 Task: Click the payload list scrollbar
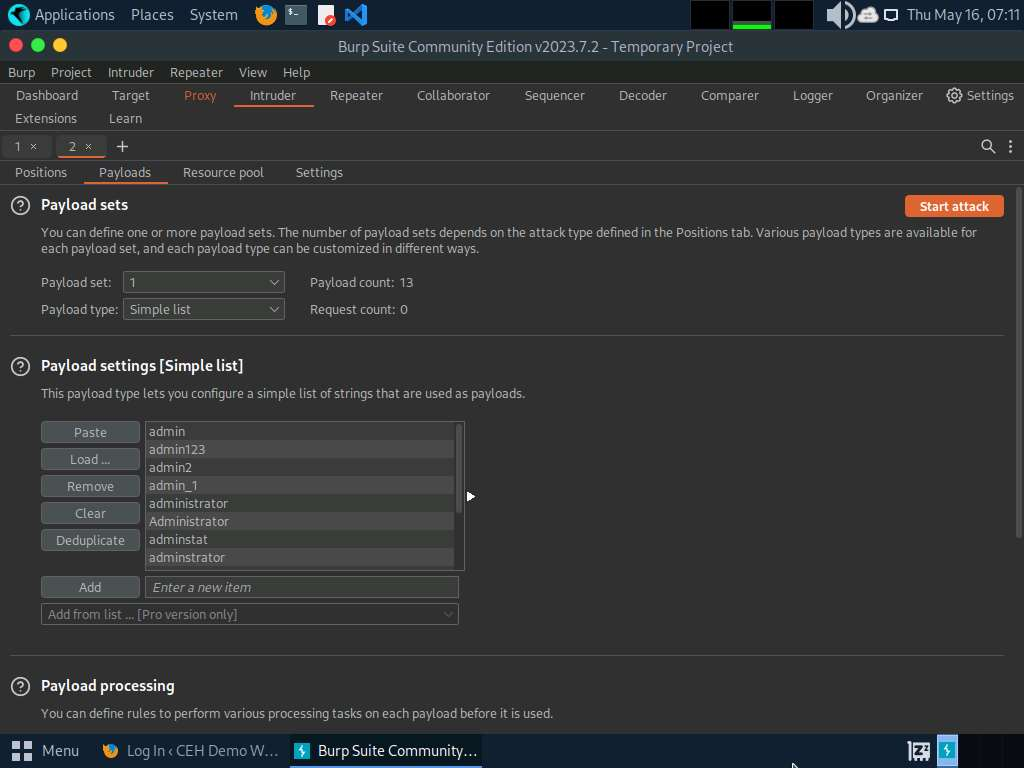(x=459, y=470)
